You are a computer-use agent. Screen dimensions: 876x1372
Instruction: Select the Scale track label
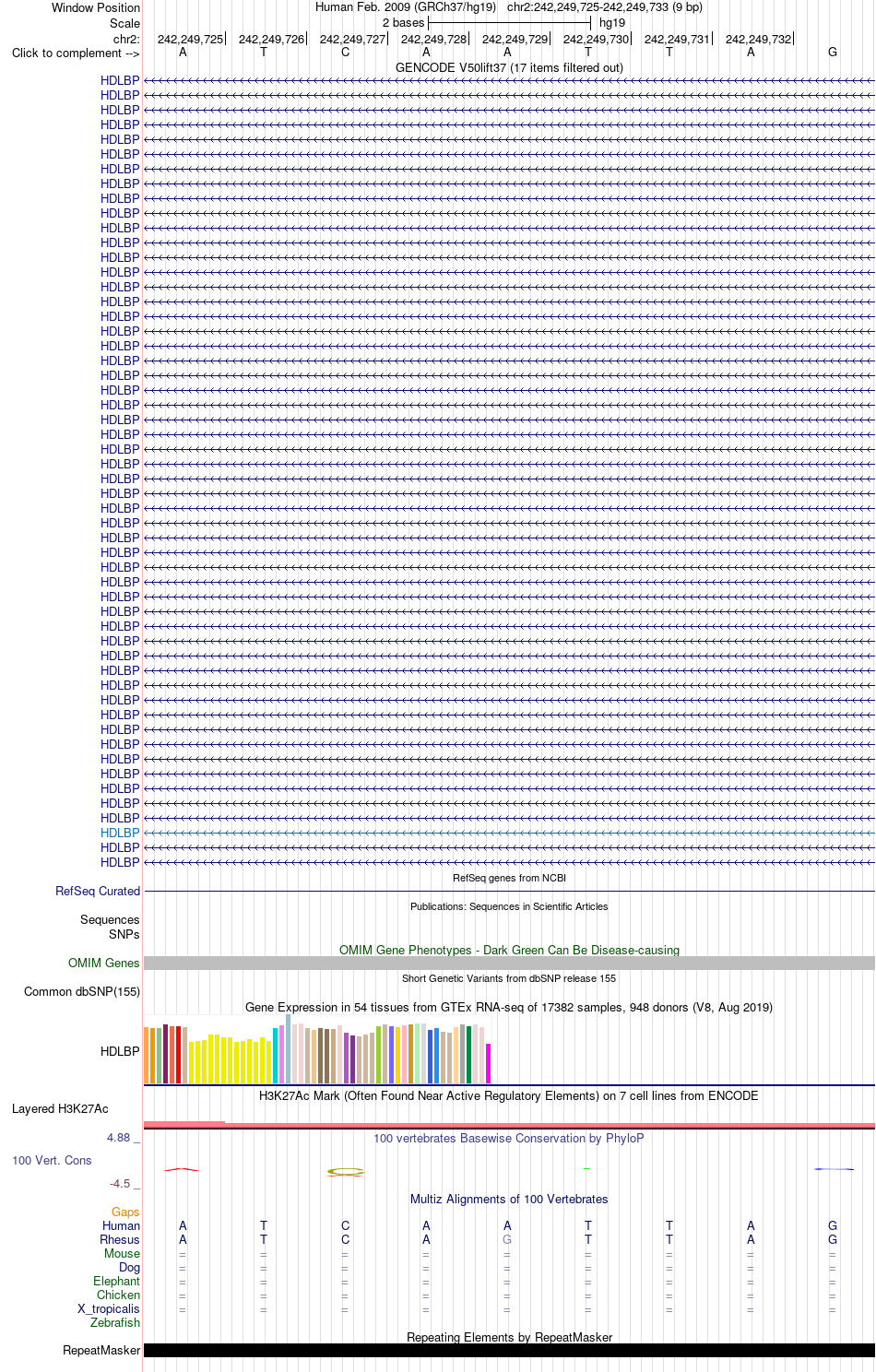tap(124, 23)
